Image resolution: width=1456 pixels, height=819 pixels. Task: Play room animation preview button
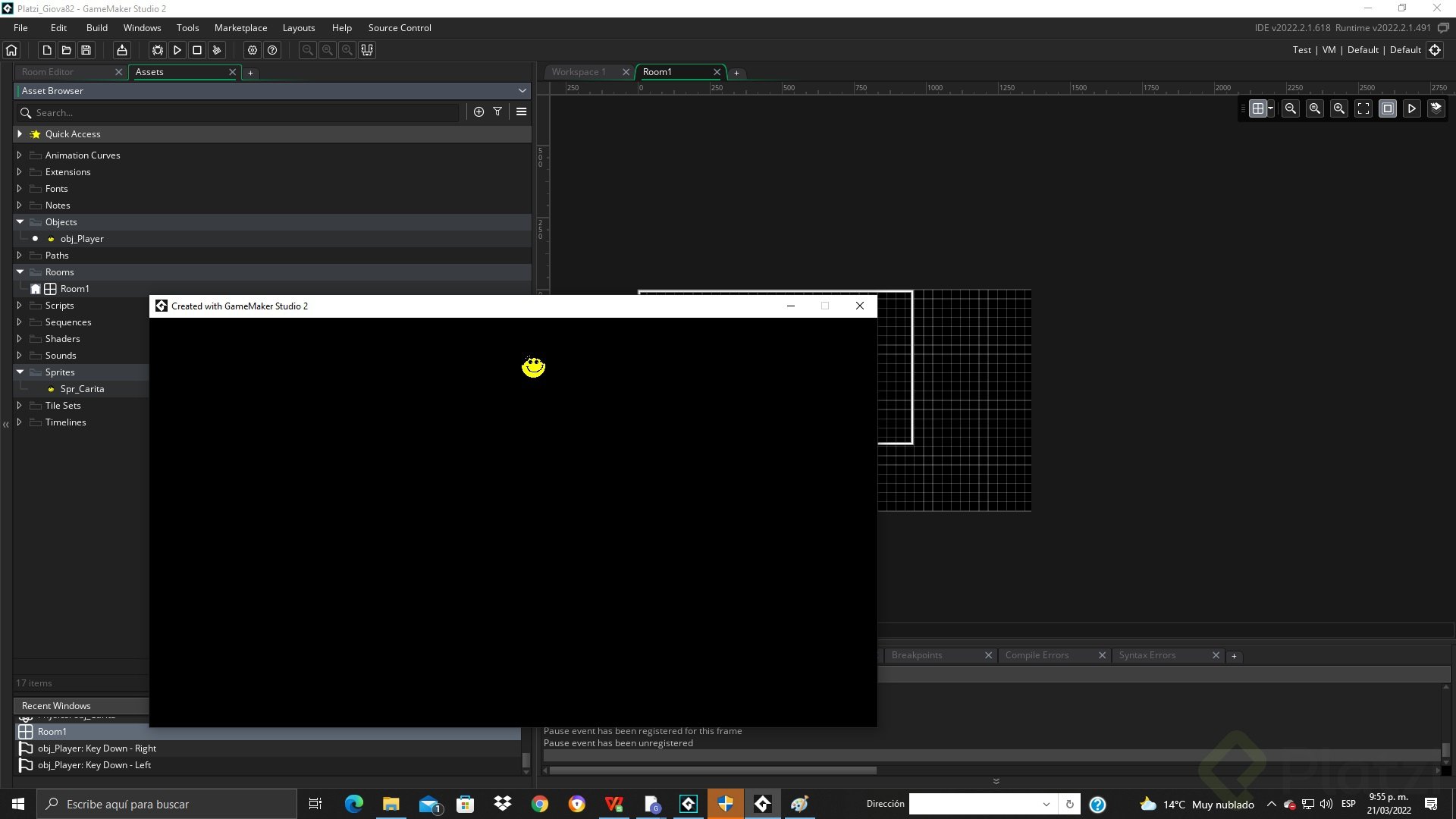(1411, 108)
